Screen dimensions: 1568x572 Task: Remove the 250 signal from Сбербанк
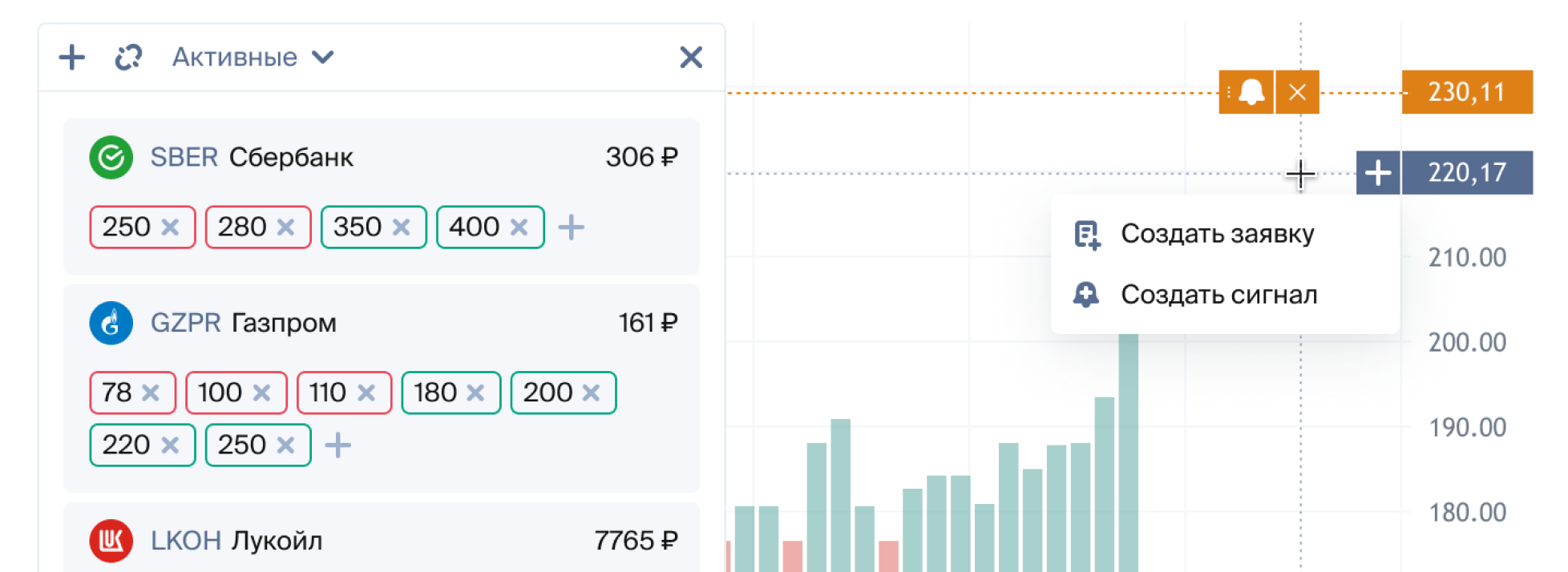[x=170, y=228]
